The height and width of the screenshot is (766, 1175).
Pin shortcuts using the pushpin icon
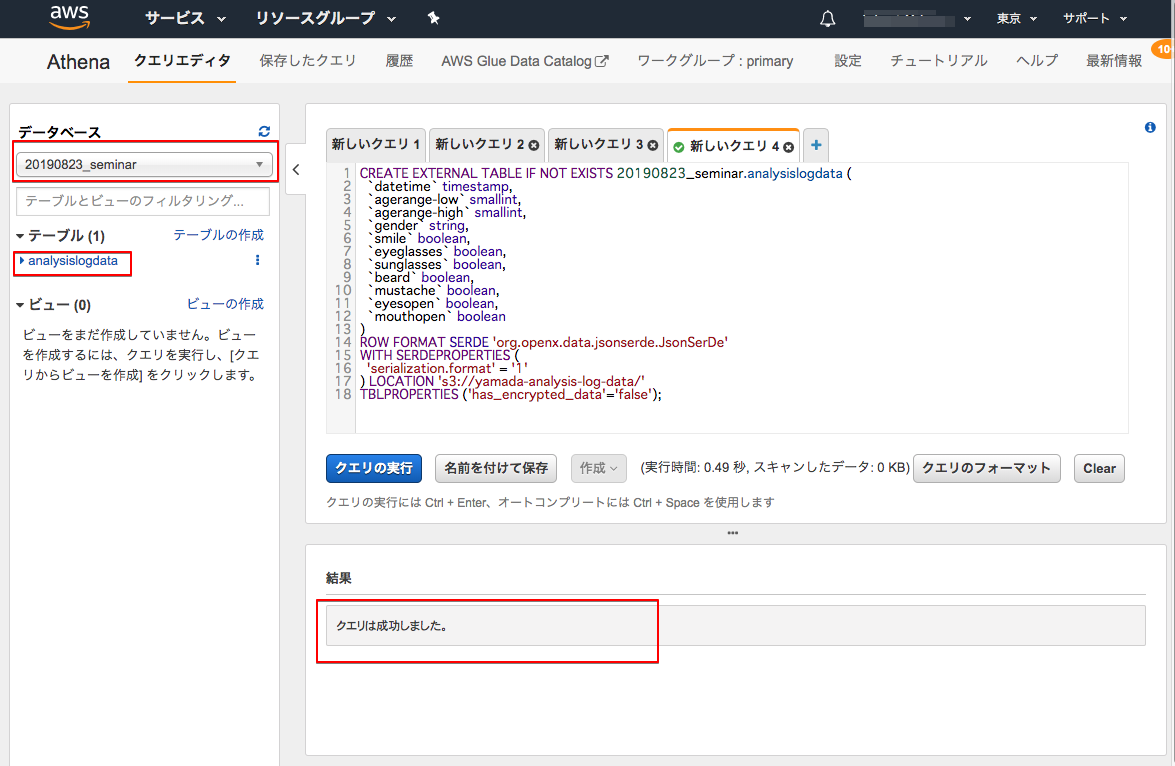pyautogui.click(x=433, y=18)
